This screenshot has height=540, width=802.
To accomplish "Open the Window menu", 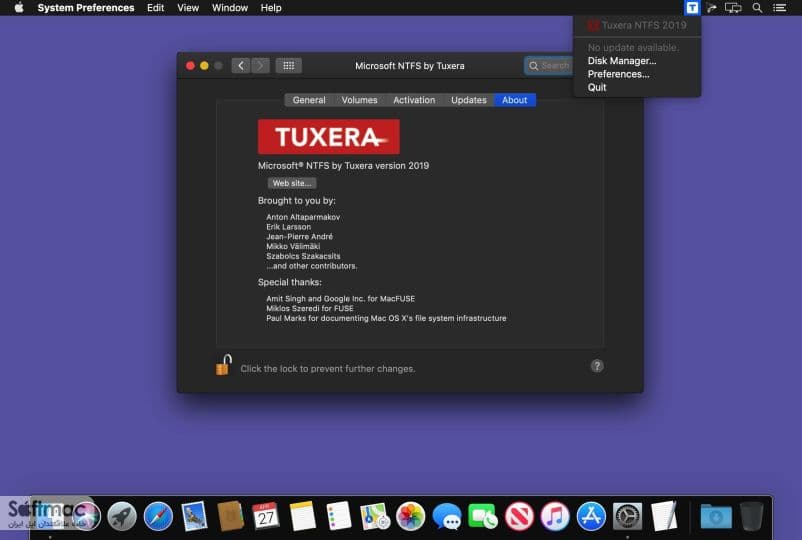I will pos(230,8).
